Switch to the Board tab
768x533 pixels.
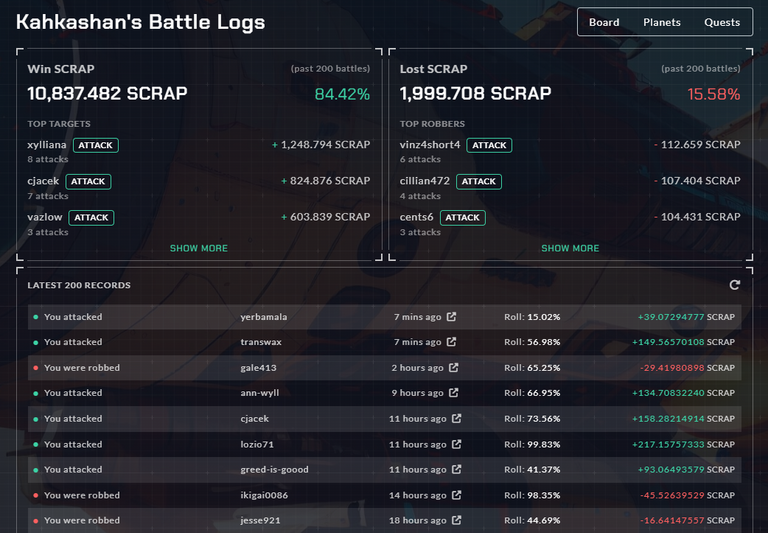(x=604, y=22)
